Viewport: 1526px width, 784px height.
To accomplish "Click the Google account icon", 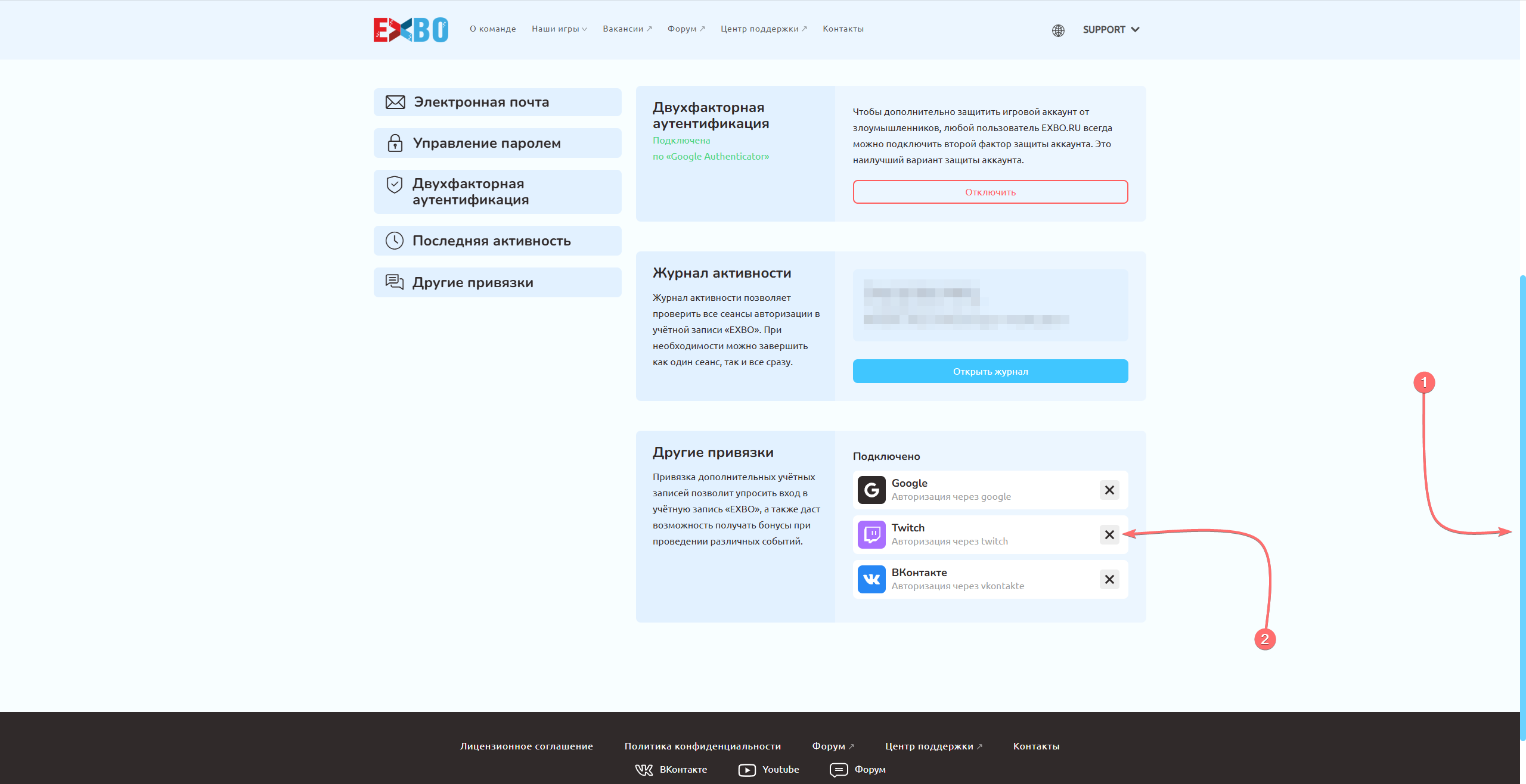I will point(871,490).
